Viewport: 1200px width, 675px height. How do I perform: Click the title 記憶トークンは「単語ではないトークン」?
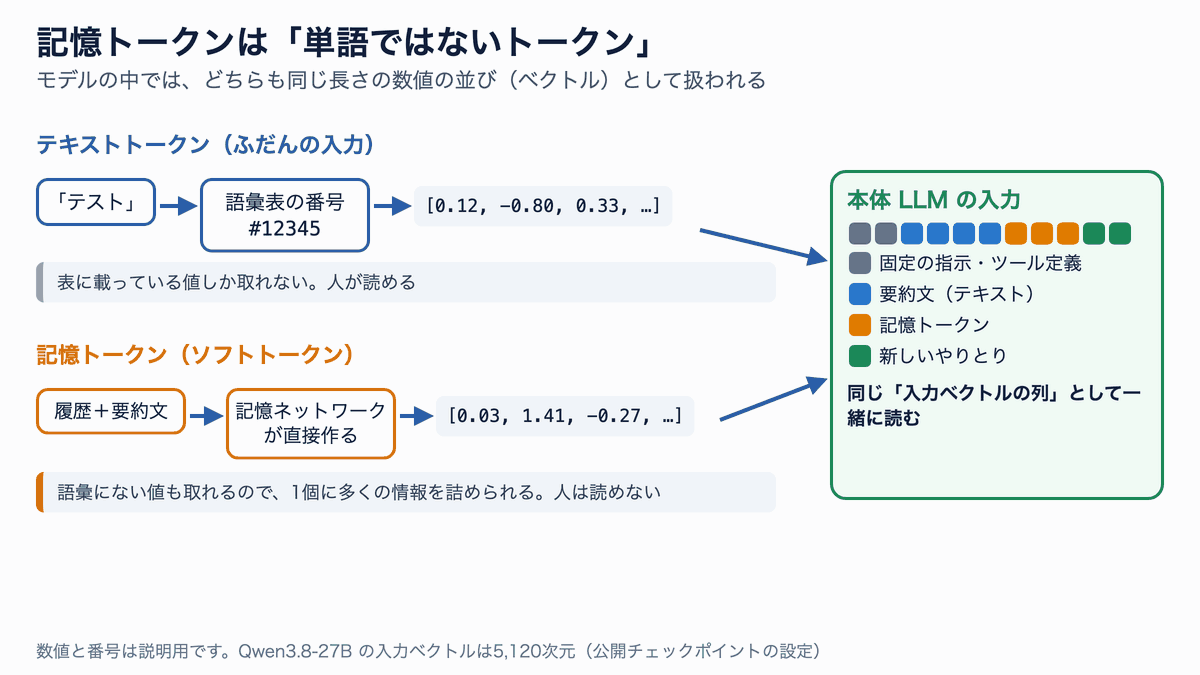pos(345,43)
